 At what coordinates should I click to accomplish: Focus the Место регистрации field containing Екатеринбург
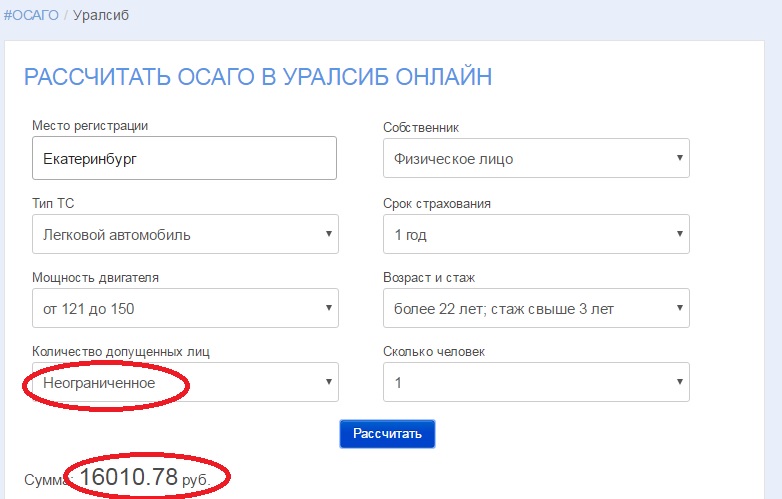click(184, 158)
